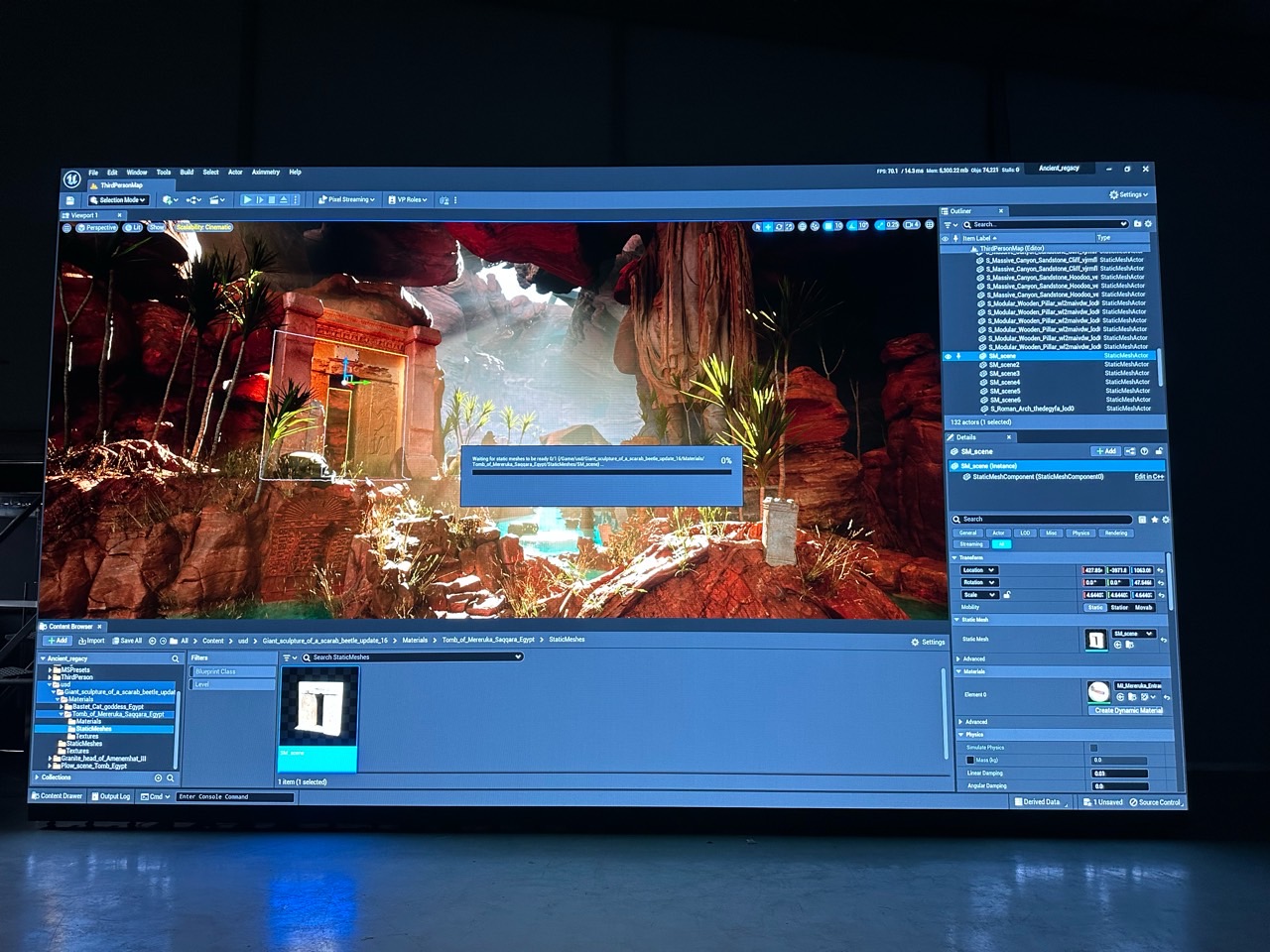Open the Pixel Streaming dropdown

coord(346,199)
